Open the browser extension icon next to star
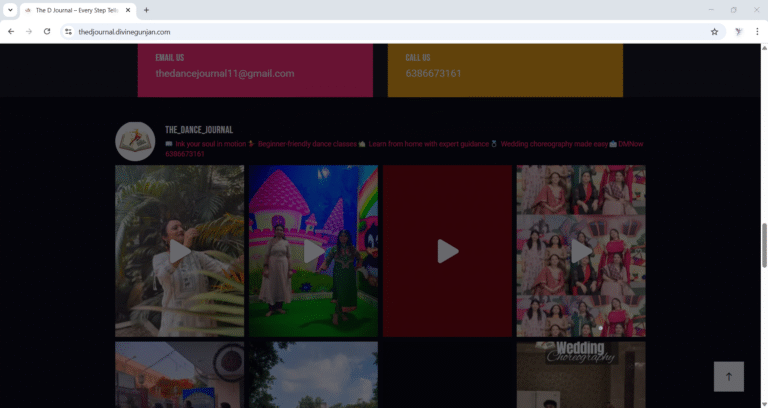Image resolution: width=768 pixels, height=408 pixels. coord(739,32)
